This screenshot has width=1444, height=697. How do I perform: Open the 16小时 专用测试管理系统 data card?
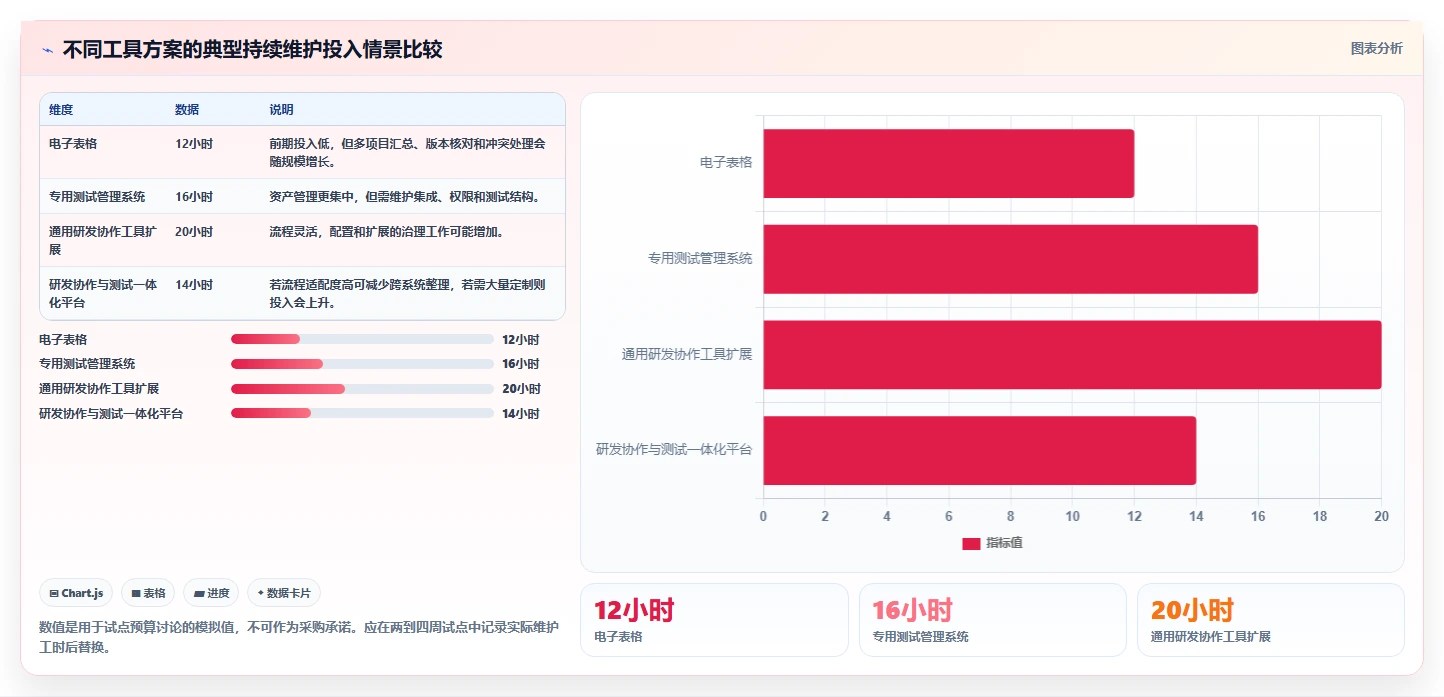[x=992, y=620]
